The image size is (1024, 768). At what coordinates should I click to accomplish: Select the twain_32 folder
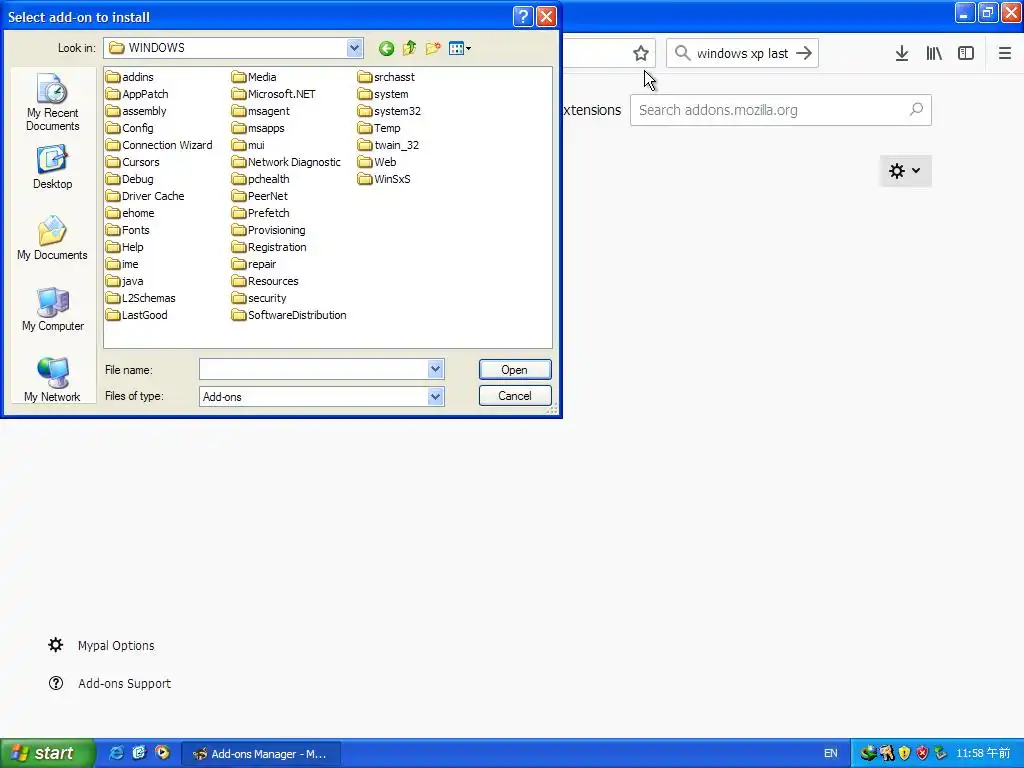coord(389,145)
